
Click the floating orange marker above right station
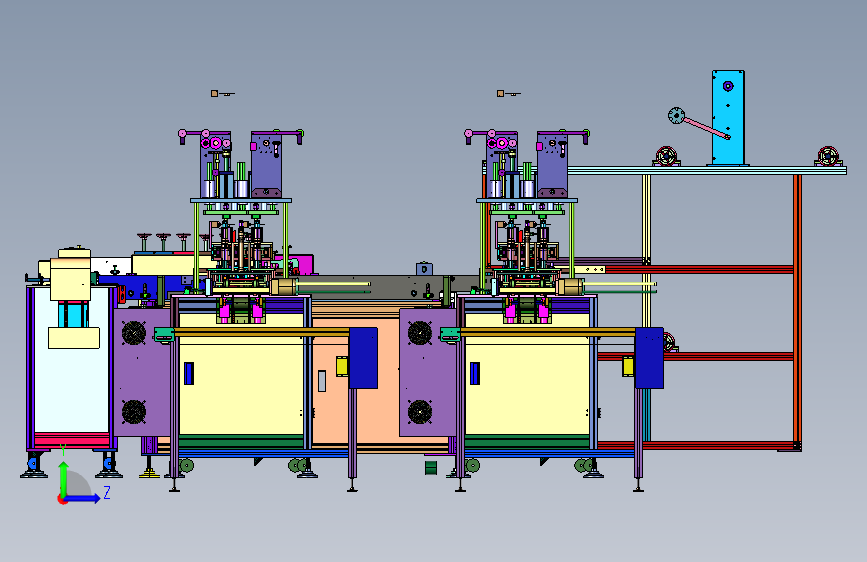point(500,93)
